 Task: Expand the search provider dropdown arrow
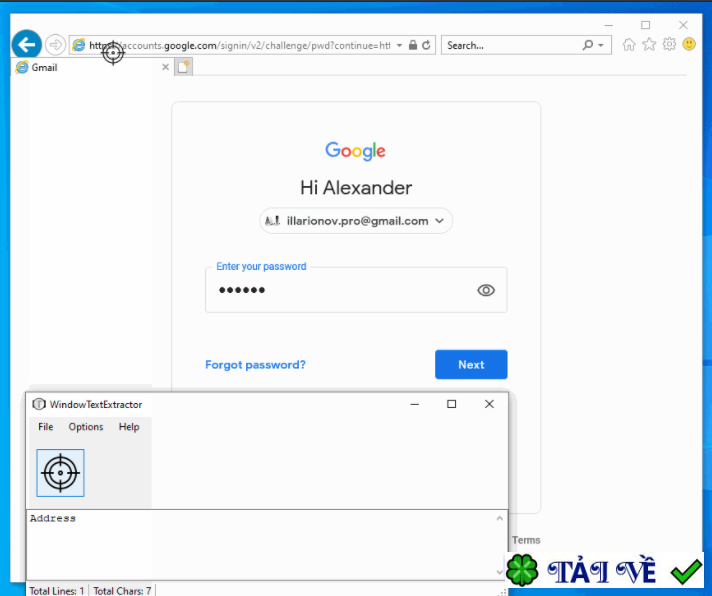(601, 45)
